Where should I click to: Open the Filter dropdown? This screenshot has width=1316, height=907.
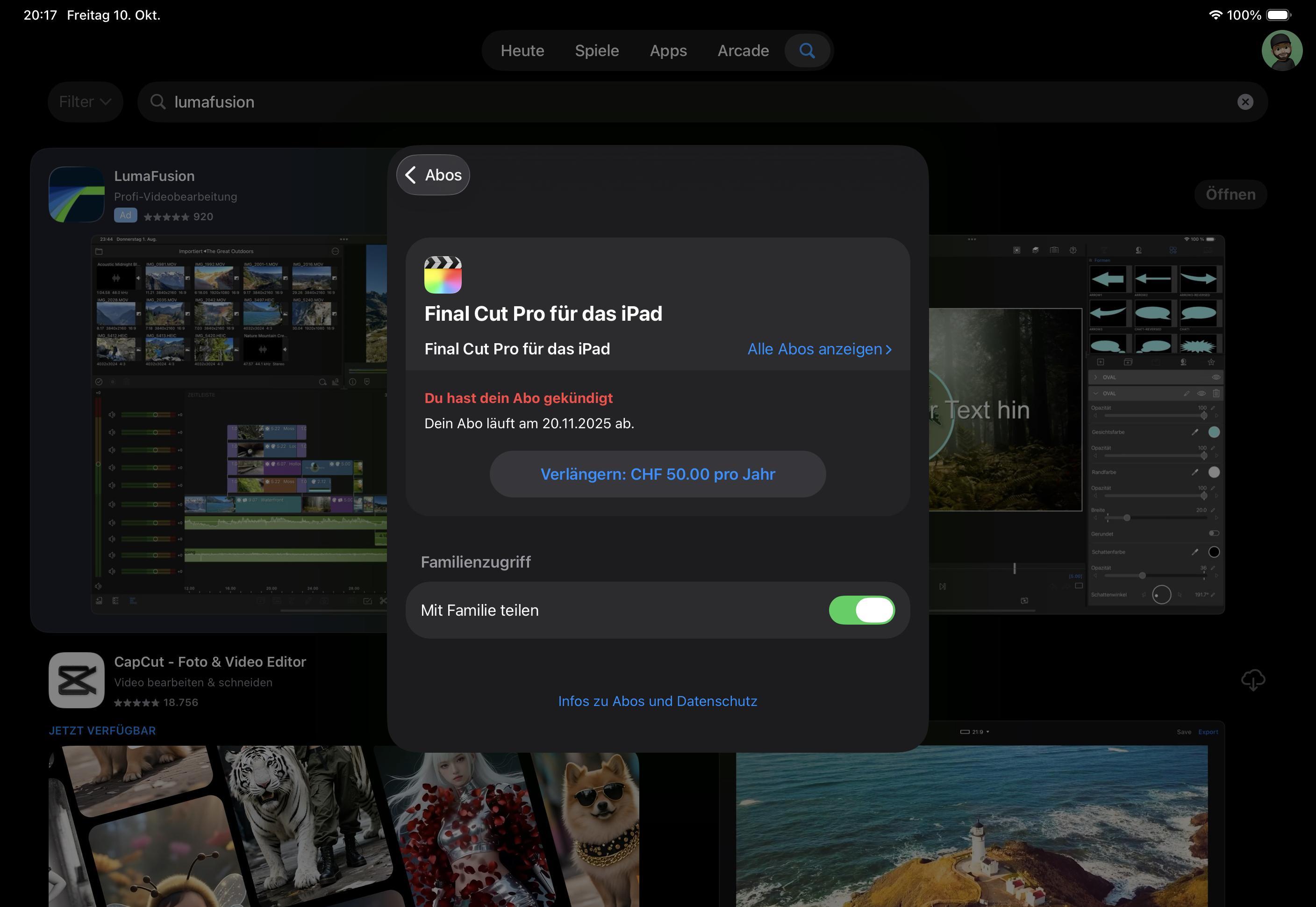85,102
